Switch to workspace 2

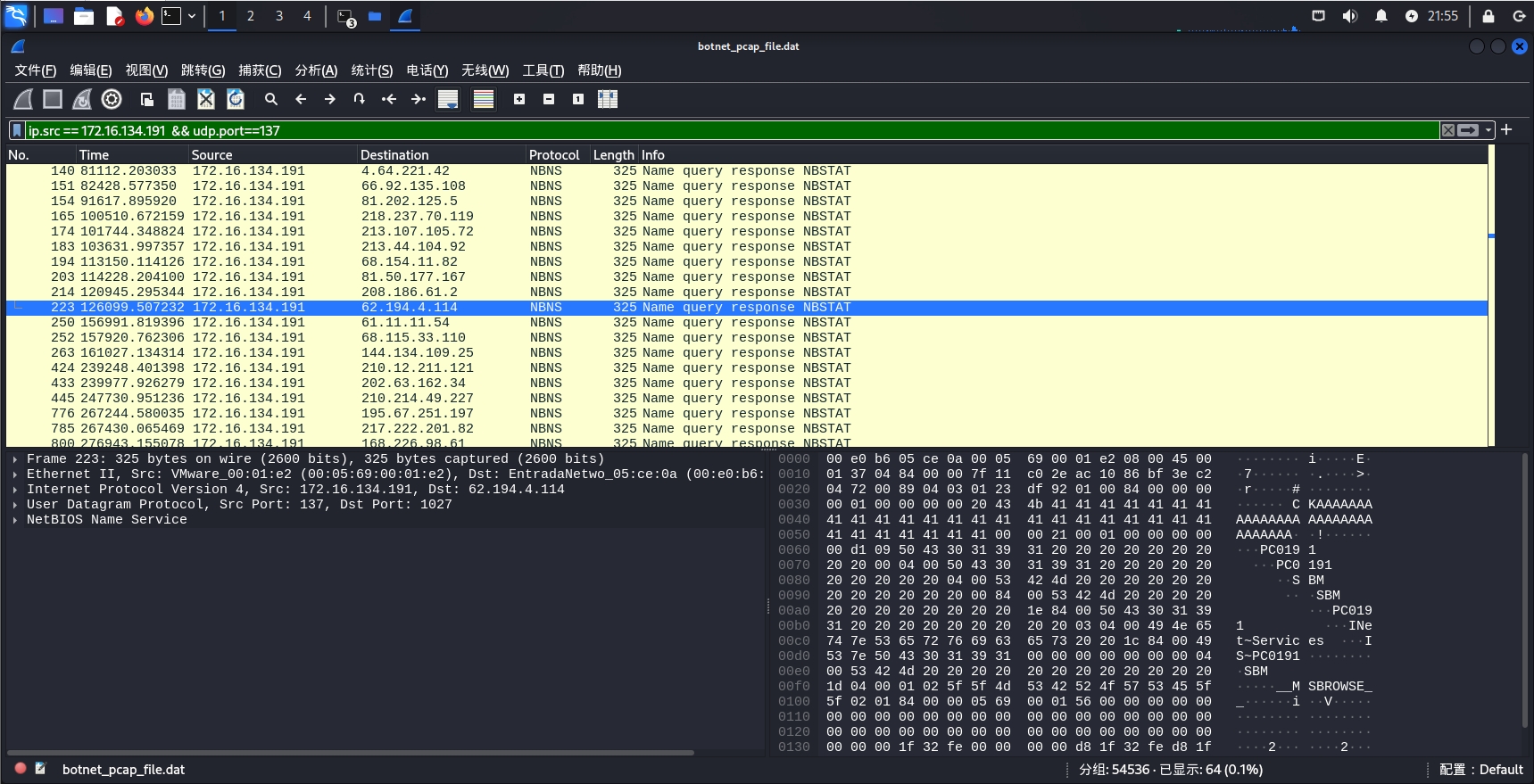tap(251, 16)
